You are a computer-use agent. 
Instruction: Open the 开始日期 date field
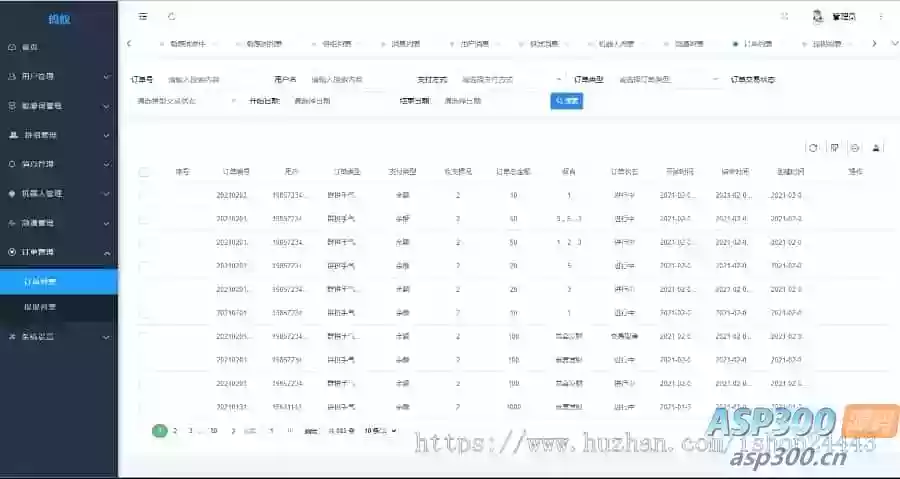point(342,101)
